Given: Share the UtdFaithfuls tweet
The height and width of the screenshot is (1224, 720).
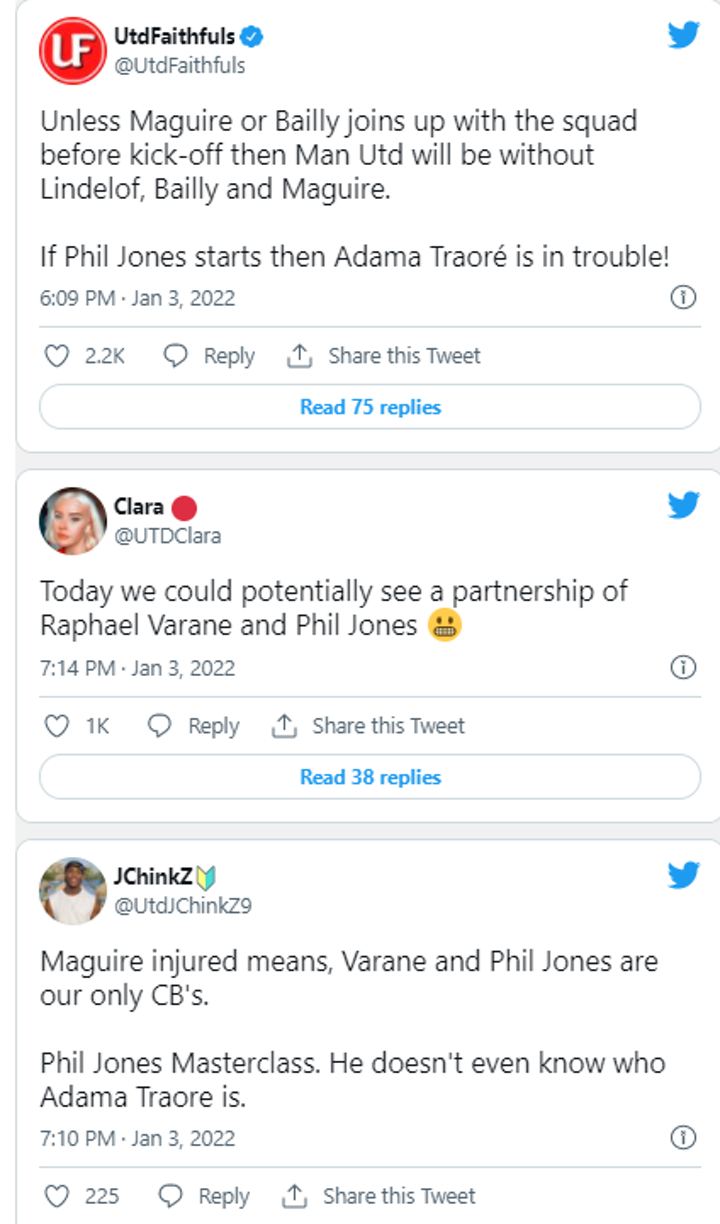Looking at the screenshot, I should click(x=384, y=356).
